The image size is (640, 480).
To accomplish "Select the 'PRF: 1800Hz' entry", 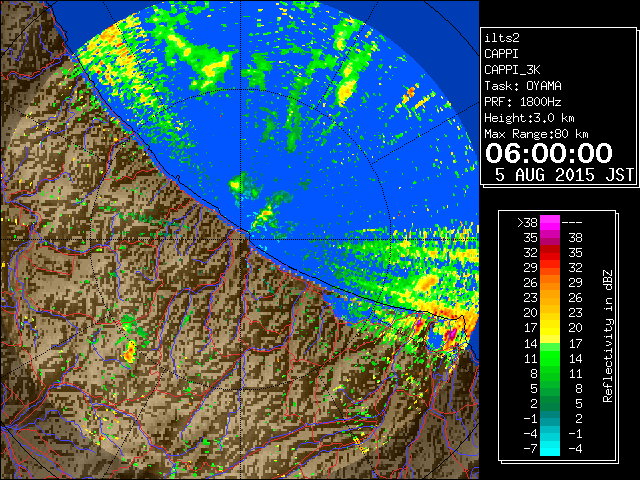I will (523, 102).
